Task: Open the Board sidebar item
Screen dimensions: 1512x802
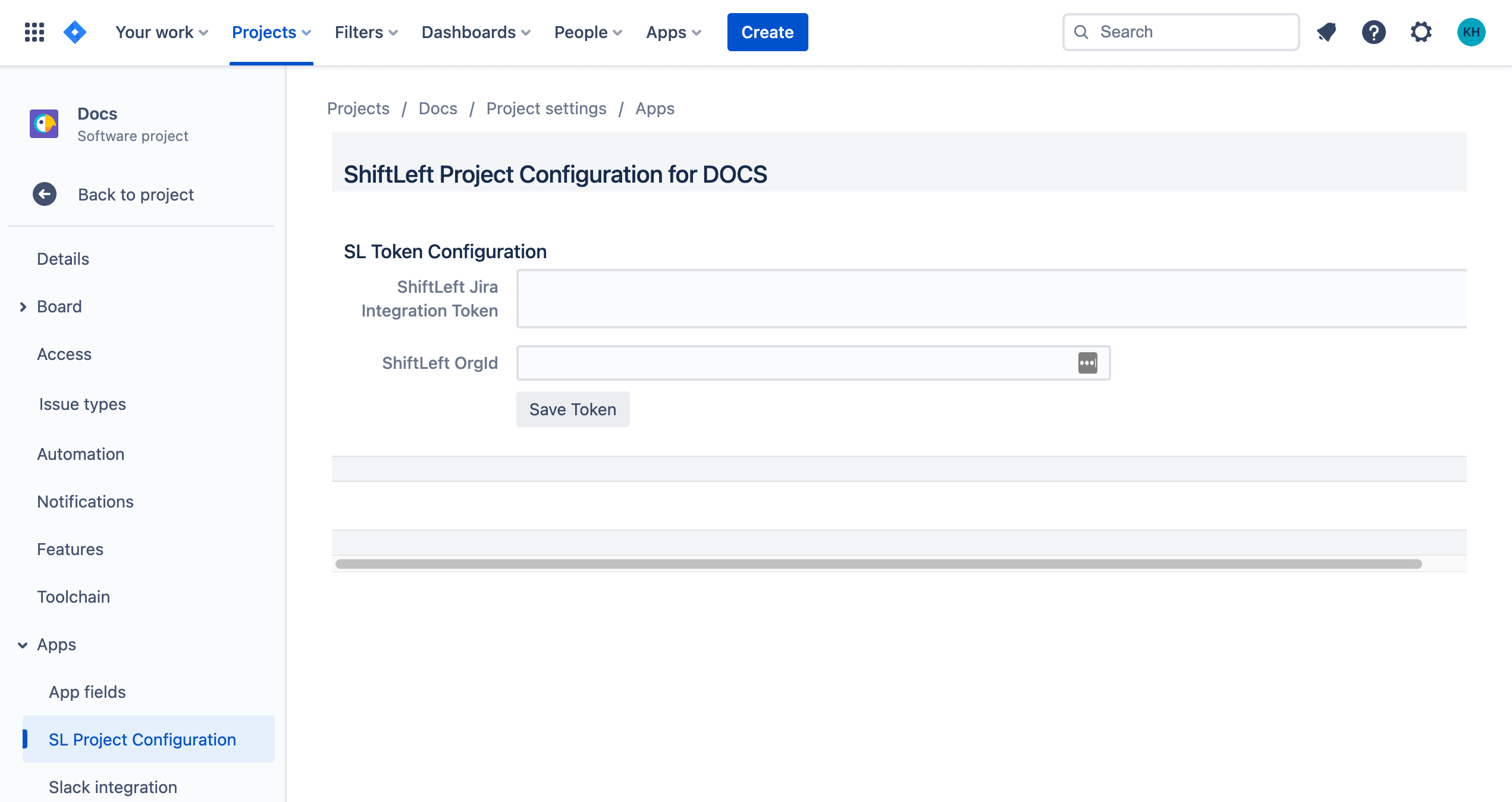Action: coord(59,307)
